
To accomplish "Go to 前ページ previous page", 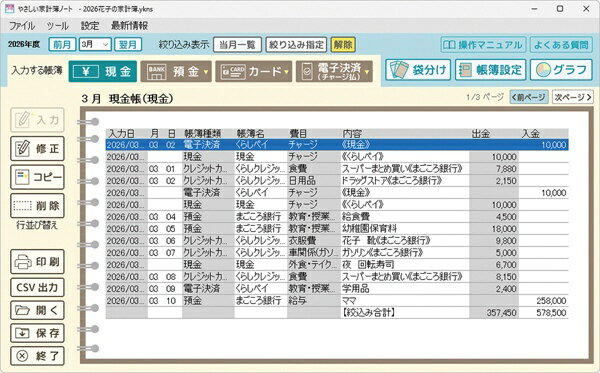I will 529,97.
